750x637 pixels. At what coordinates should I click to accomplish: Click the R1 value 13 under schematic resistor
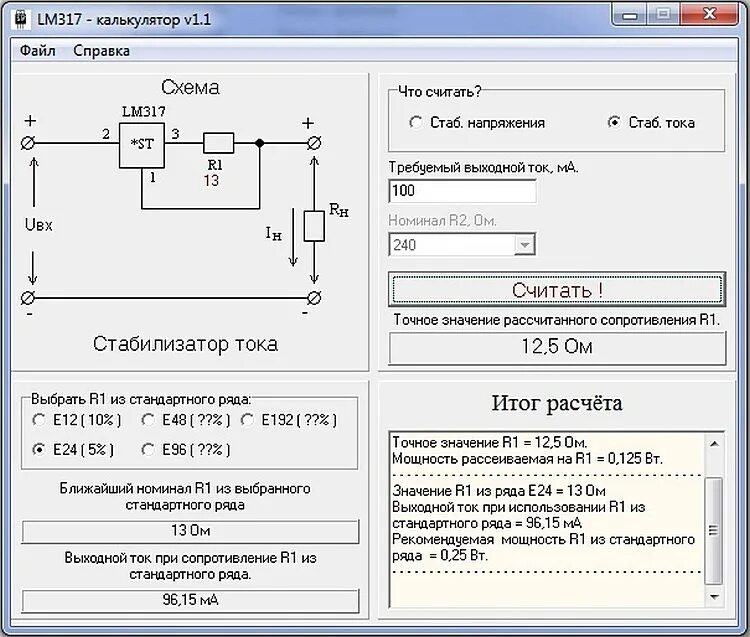tap(211, 181)
